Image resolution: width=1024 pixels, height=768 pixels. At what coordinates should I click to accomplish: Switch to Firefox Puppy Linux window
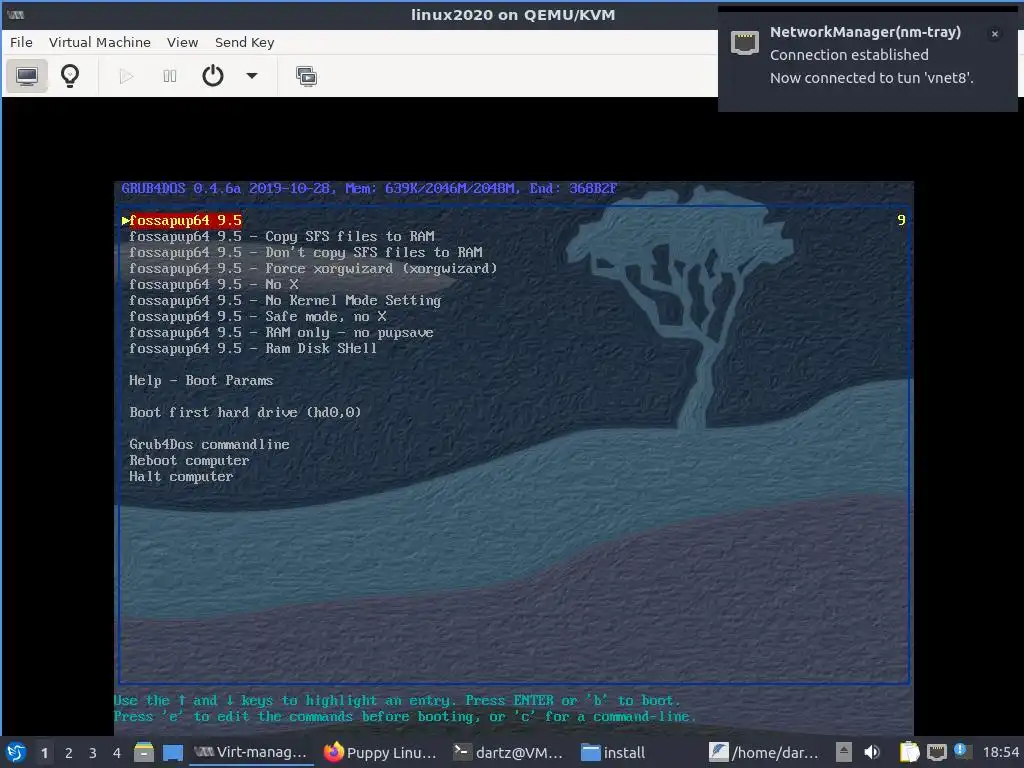pyautogui.click(x=380, y=752)
